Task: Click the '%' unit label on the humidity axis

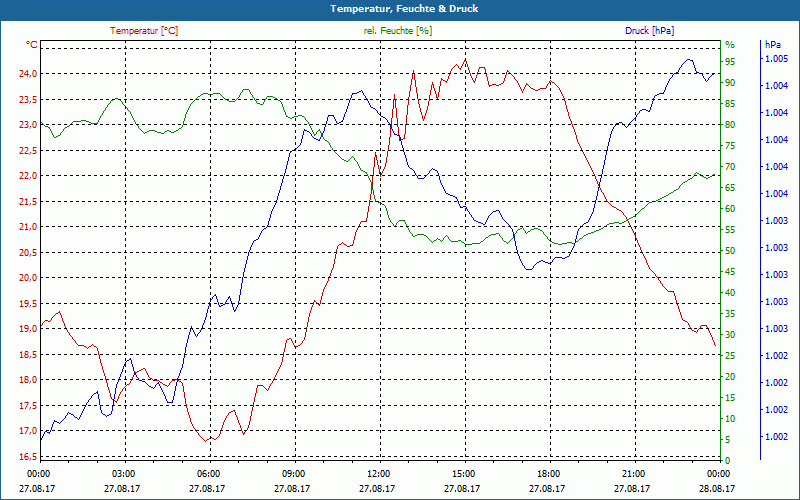Action: click(730, 44)
